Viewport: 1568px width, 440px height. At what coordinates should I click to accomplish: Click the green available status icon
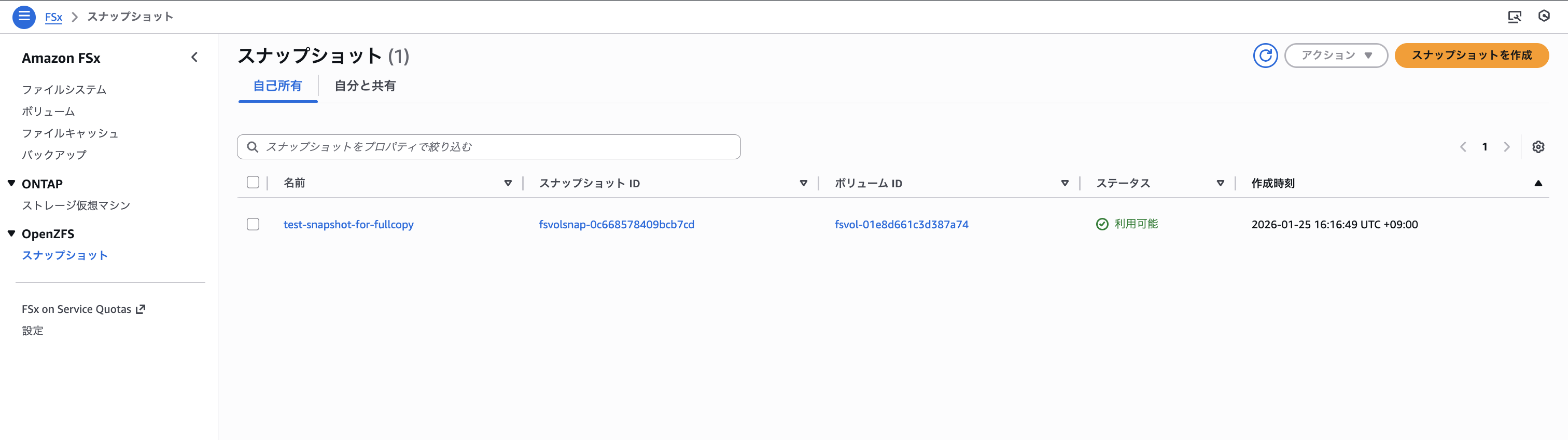[x=1102, y=224]
